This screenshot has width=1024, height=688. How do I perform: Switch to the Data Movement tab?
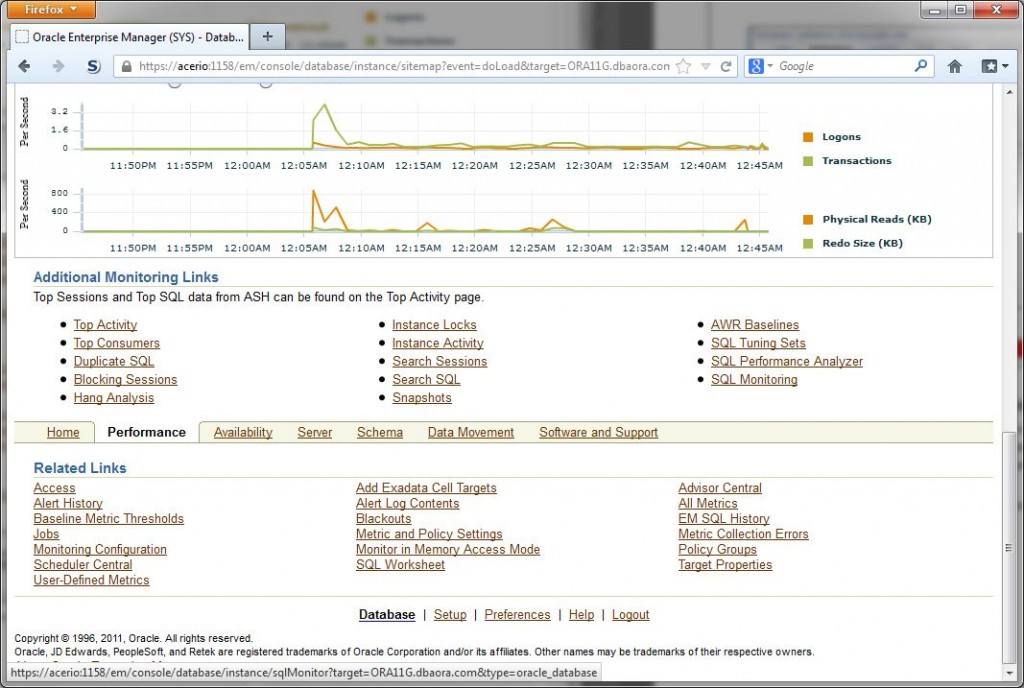470,432
